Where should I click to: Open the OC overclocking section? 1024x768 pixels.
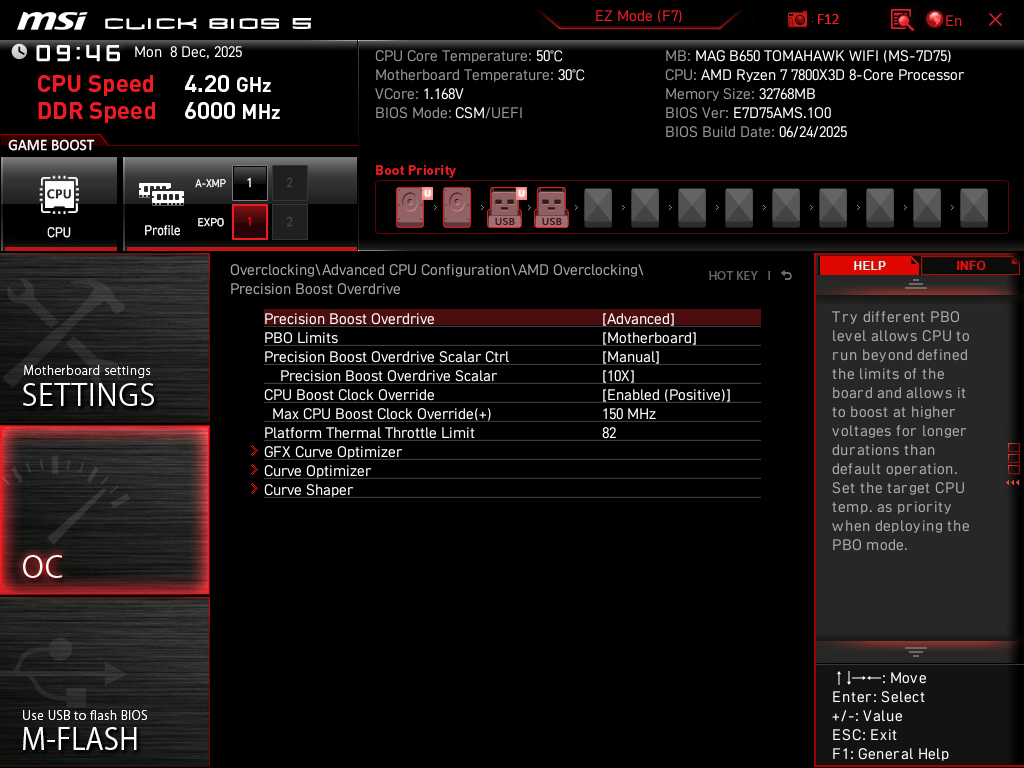(x=104, y=510)
